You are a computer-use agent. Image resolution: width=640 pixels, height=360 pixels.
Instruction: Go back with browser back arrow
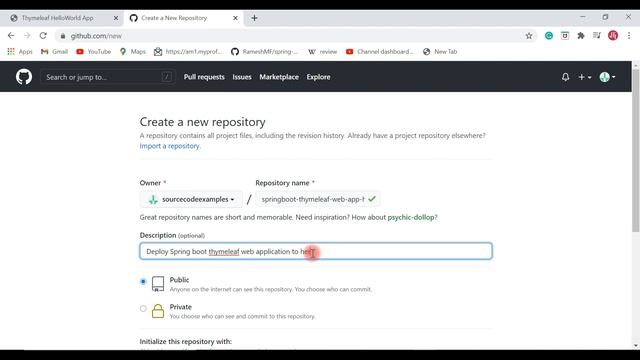point(11,36)
